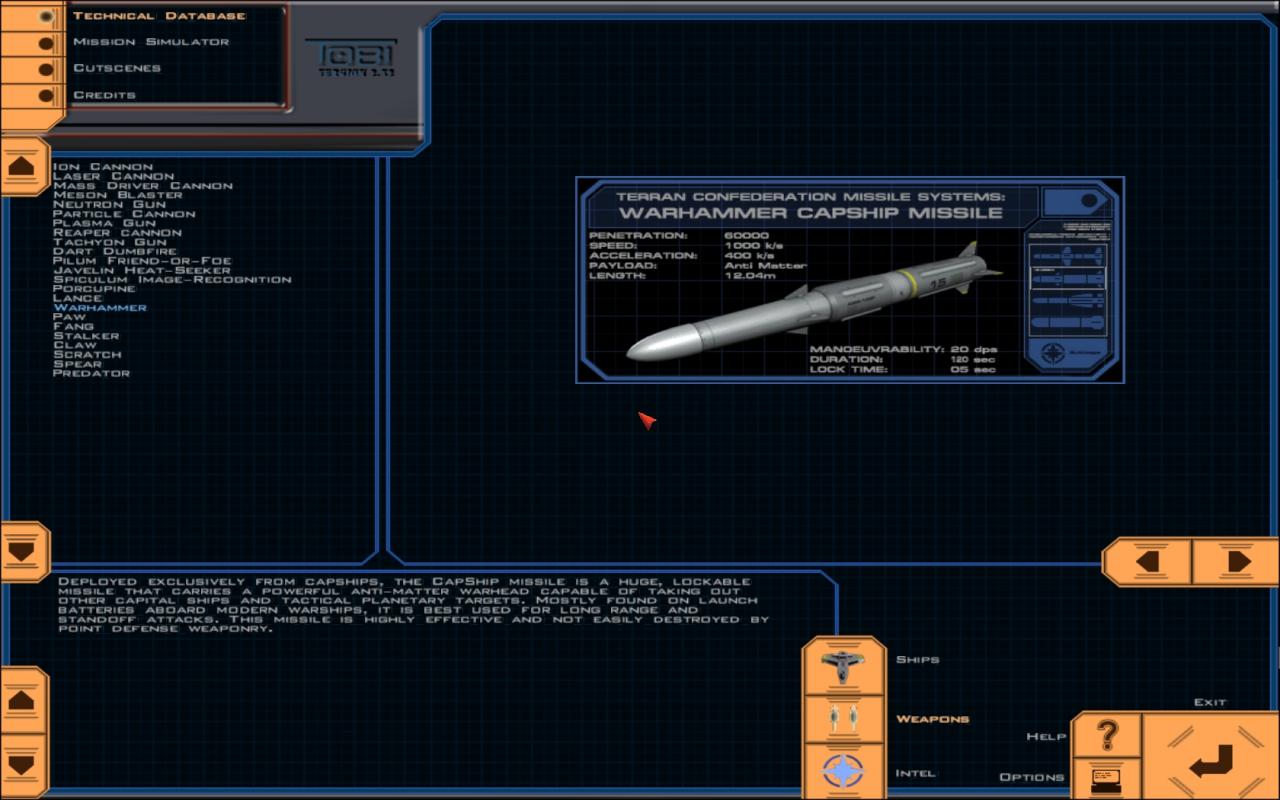
Task: Select Pilum Friend-or-Foe entry
Action: [142, 261]
